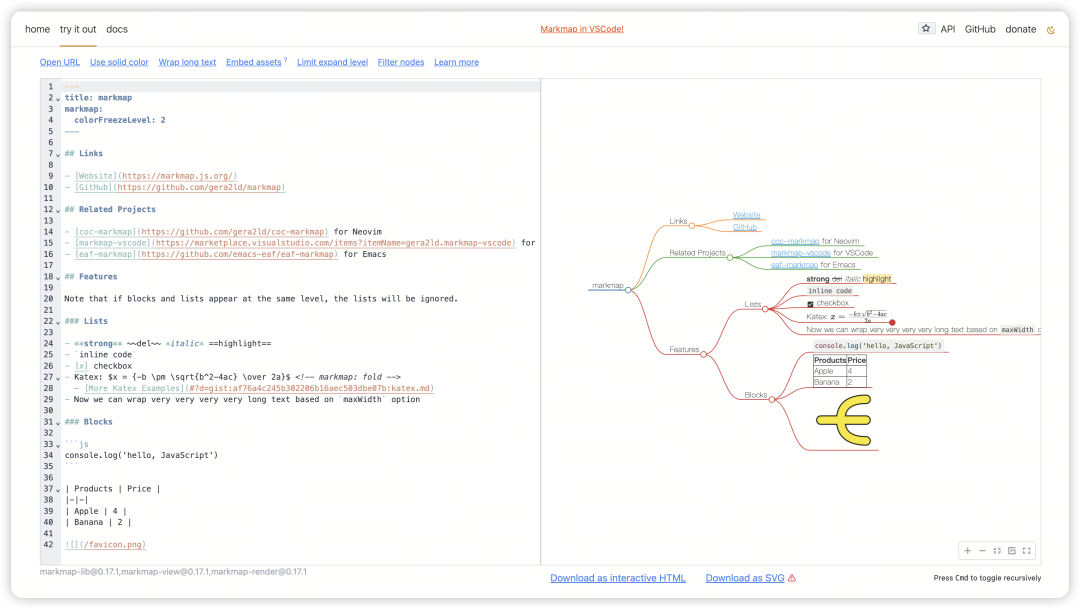Click More Katex Examples link on line 28
The height and width of the screenshot is (609, 1080).
pos(259,388)
